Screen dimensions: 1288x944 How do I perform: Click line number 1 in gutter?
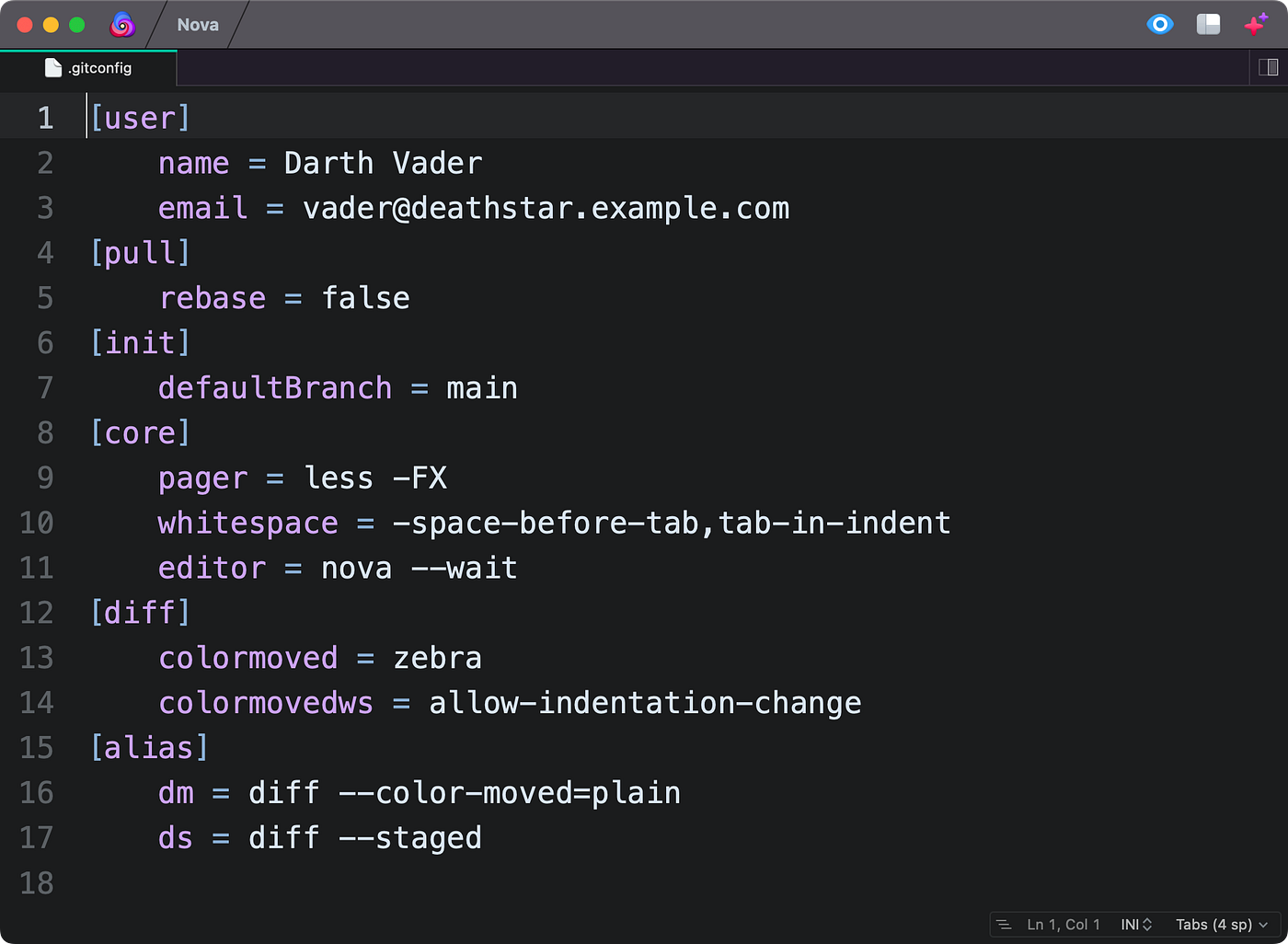[x=45, y=118]
